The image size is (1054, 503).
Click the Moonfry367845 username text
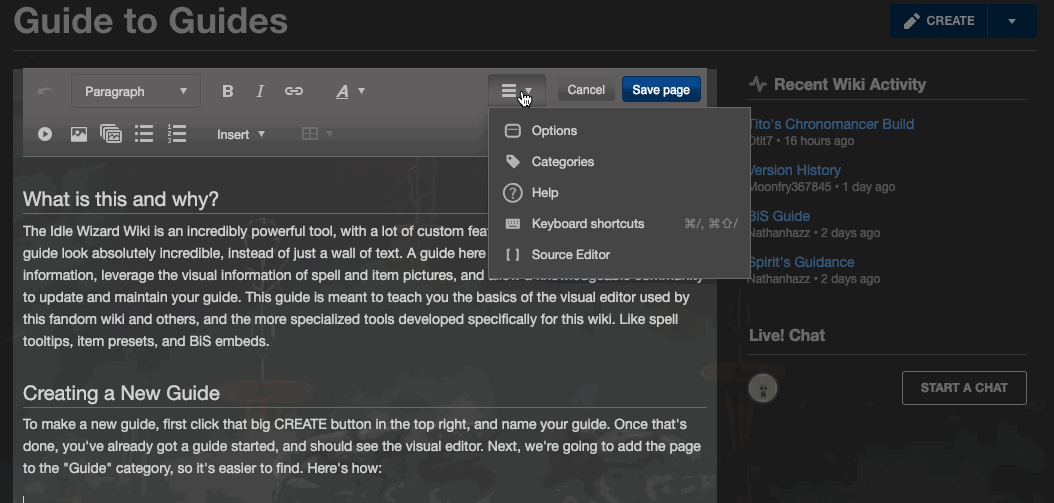(x=790, y=187)
